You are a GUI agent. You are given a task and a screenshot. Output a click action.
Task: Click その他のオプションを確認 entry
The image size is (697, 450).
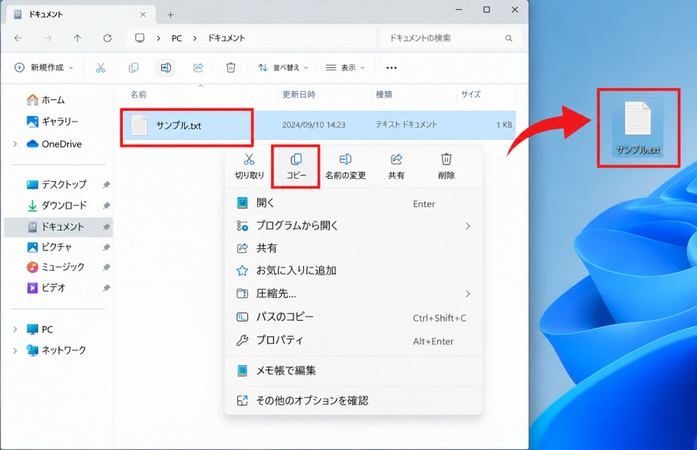point(353,401)
